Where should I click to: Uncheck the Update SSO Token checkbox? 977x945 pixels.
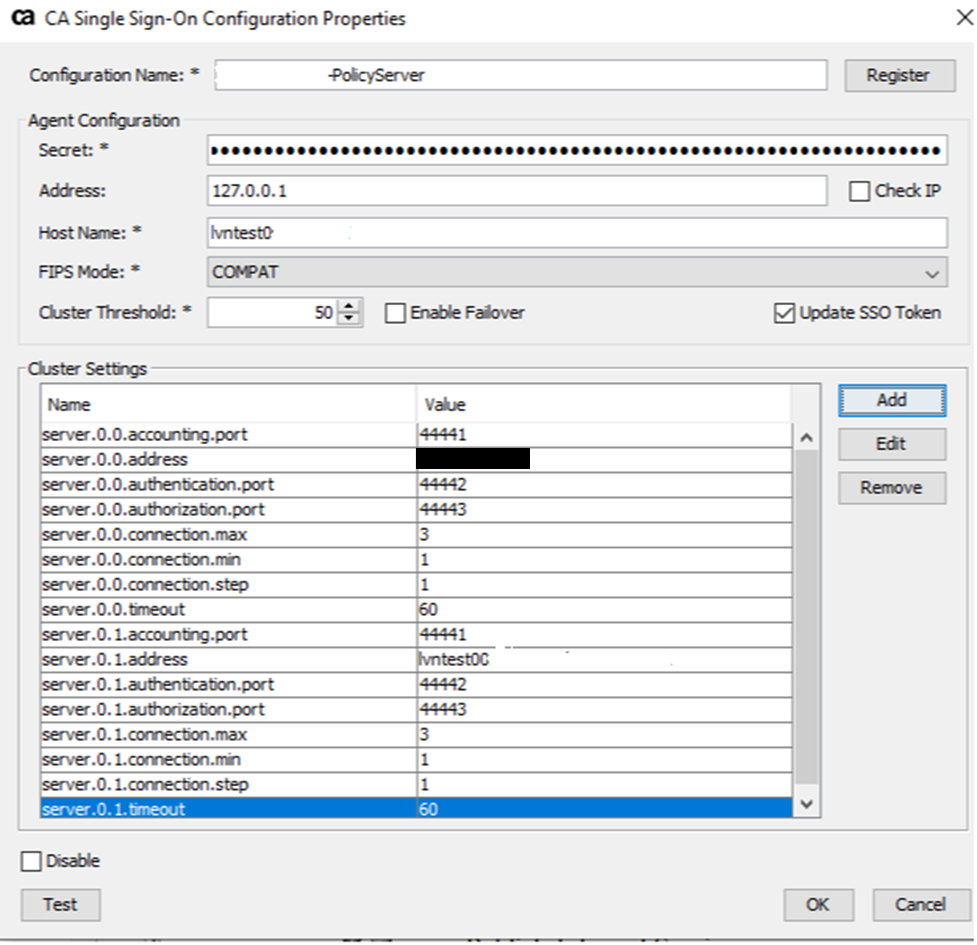[784, 313]
